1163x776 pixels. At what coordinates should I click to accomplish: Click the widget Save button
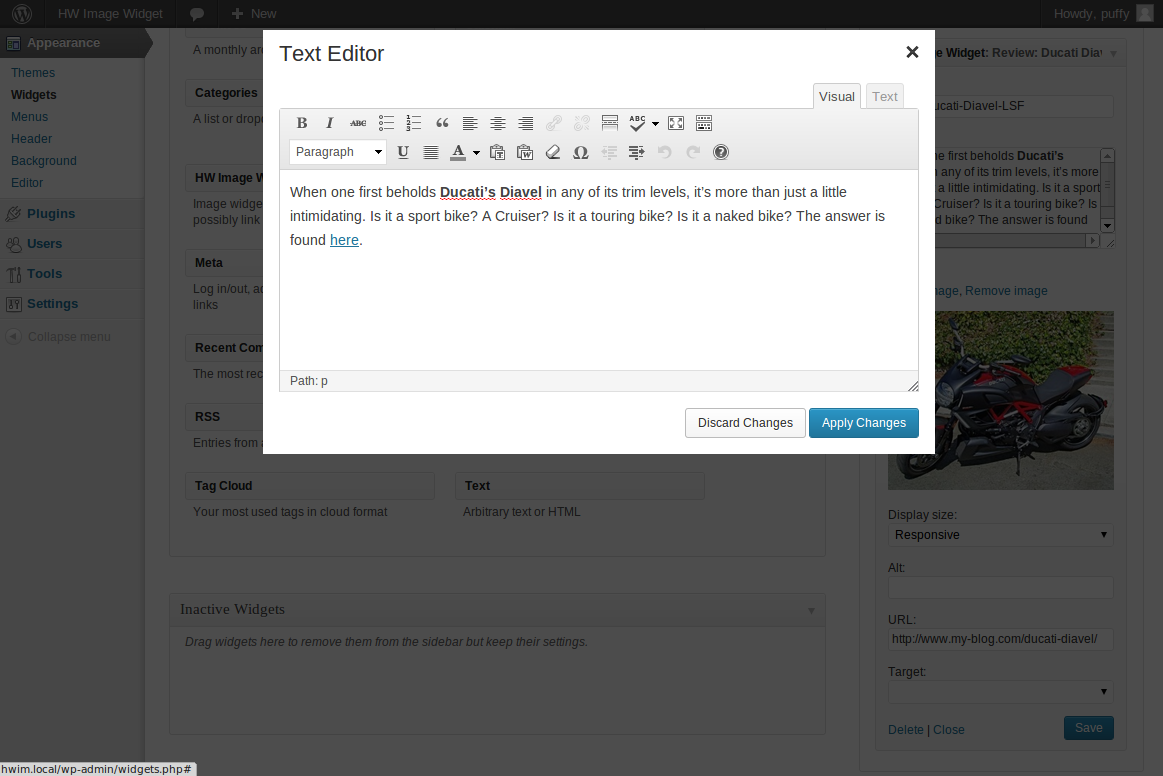pos(1089,728)
